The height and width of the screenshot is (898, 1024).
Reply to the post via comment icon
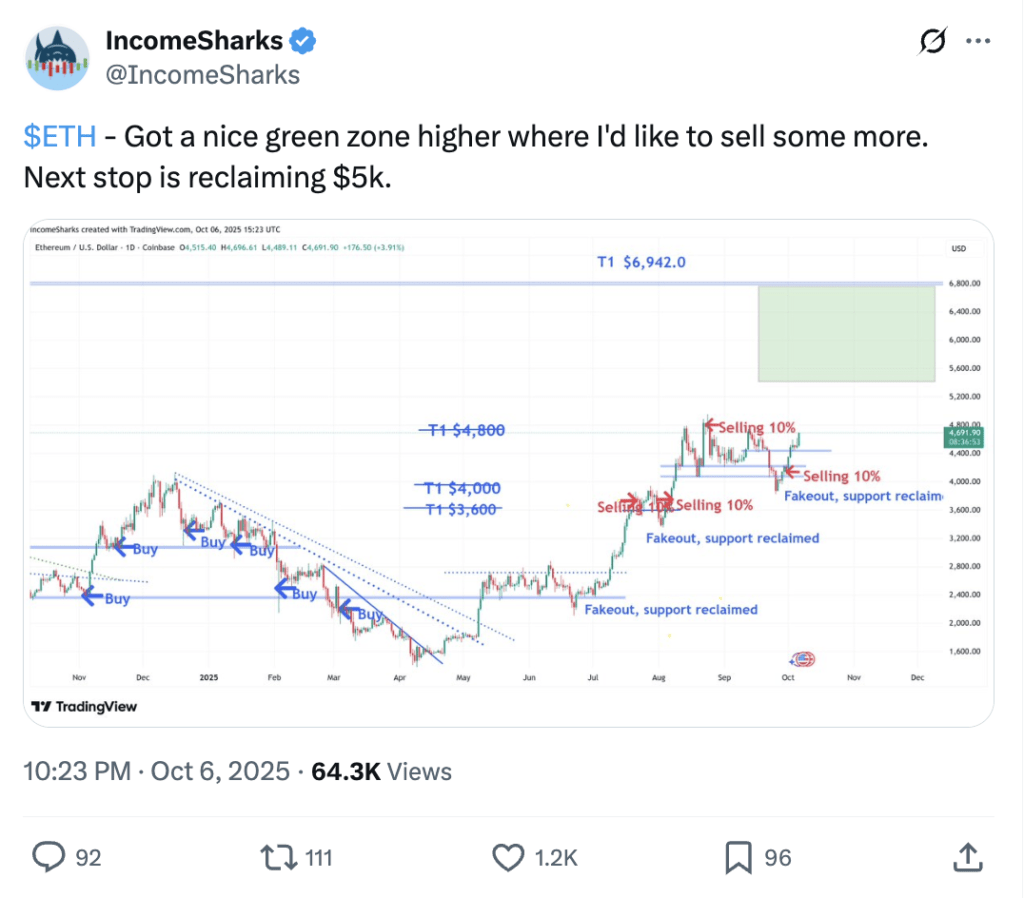pos(49,856)
